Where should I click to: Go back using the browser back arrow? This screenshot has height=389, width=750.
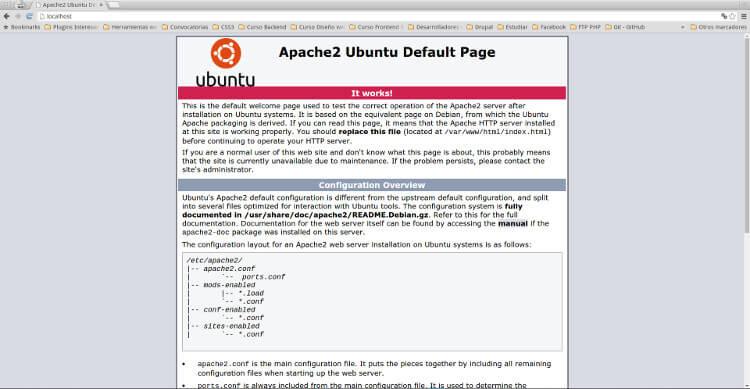(x=7, y=16)
